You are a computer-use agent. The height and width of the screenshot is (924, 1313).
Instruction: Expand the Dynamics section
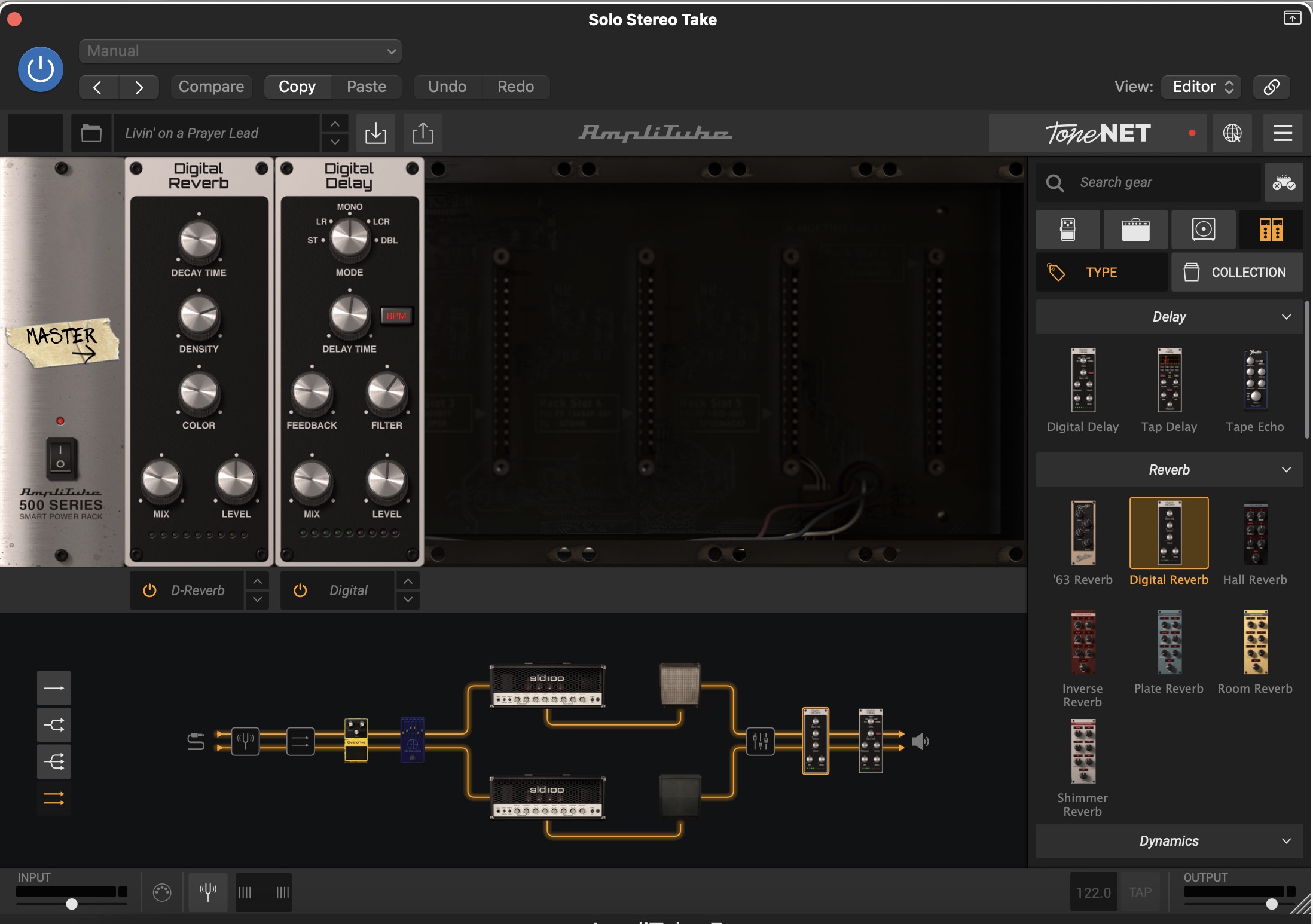[1169, 841]
